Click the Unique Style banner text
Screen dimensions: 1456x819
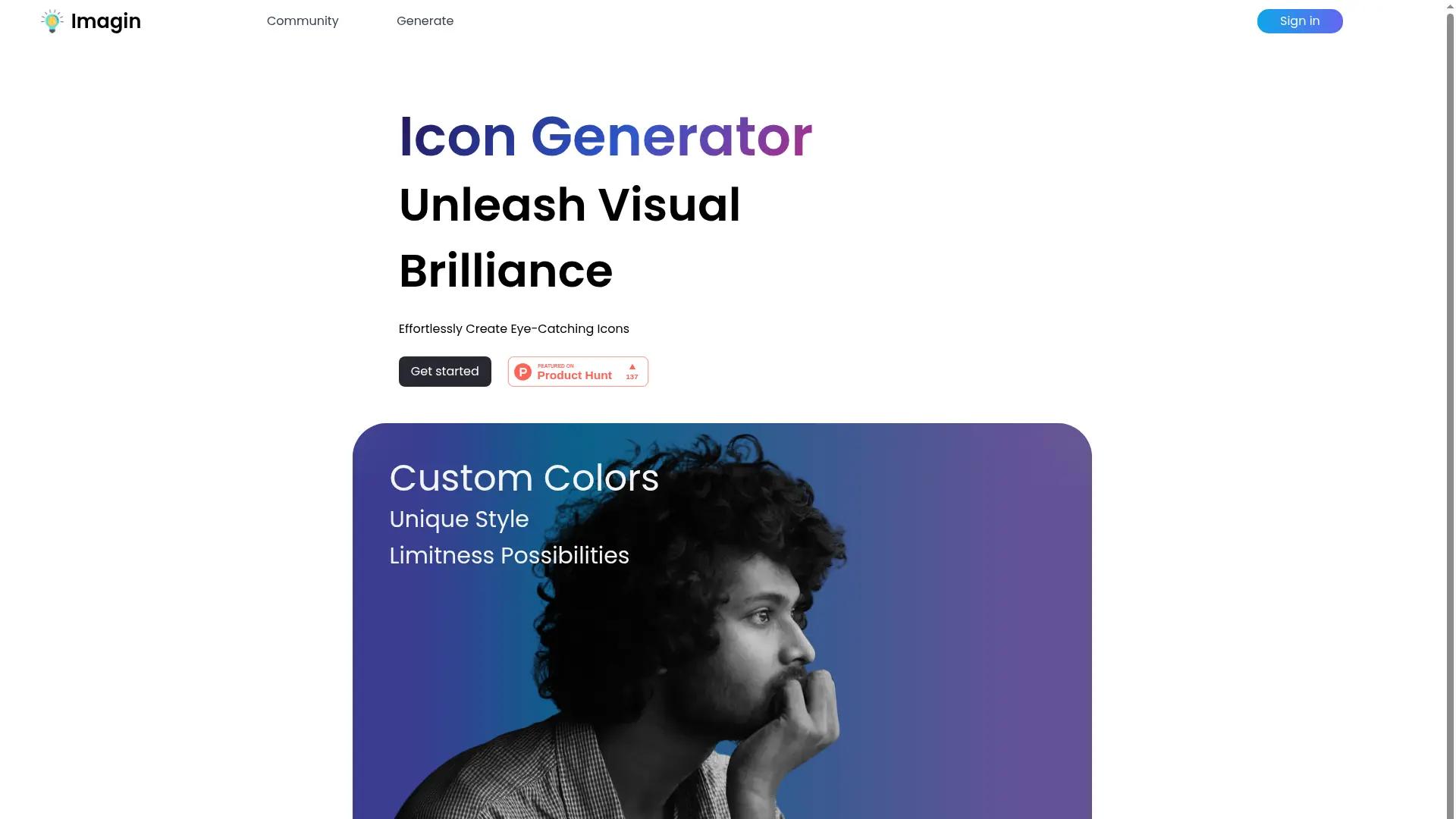point(459,519)
